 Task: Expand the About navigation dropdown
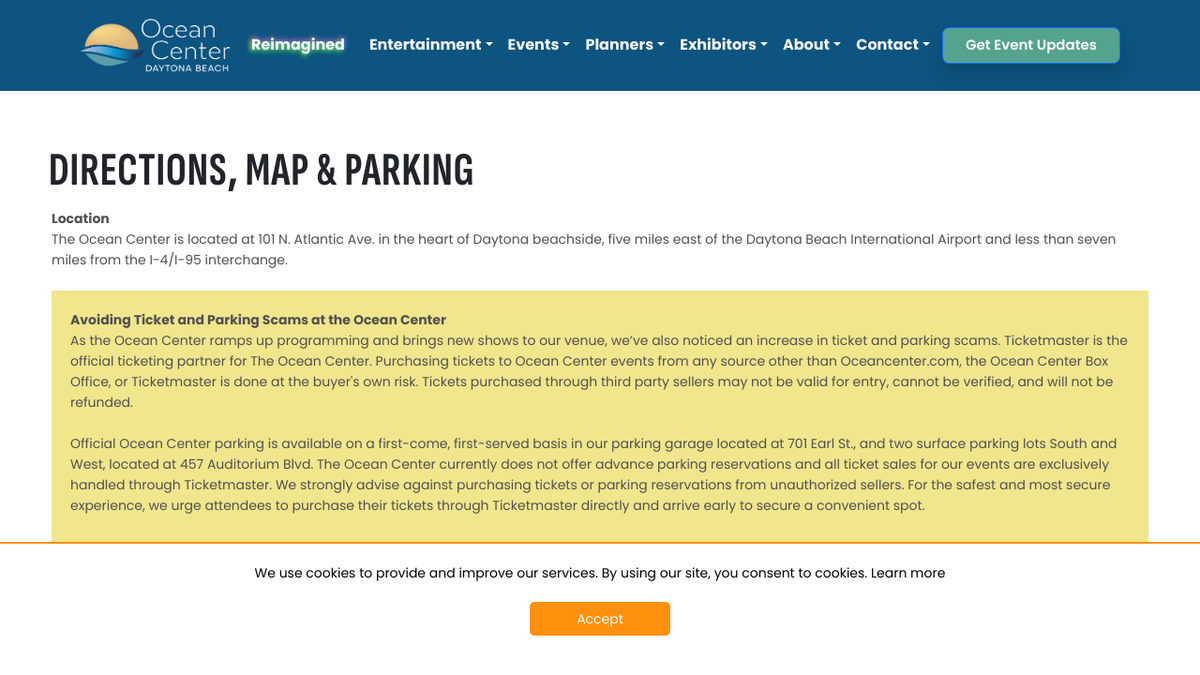coord(806,45)
